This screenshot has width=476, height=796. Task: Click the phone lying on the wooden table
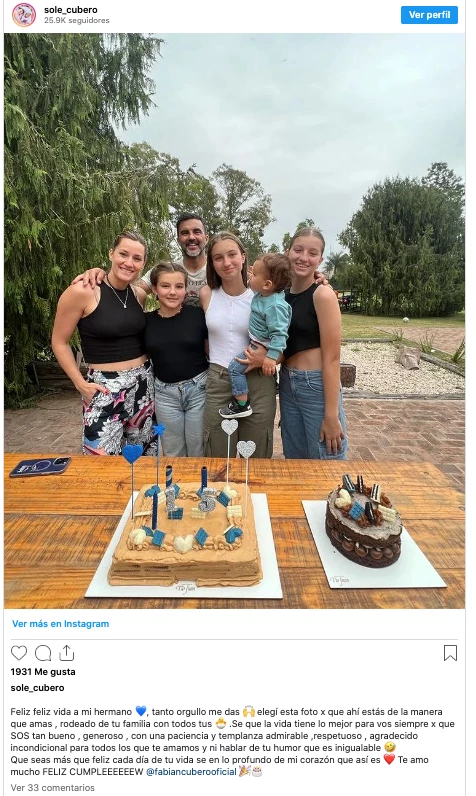(x=40, y=467)
